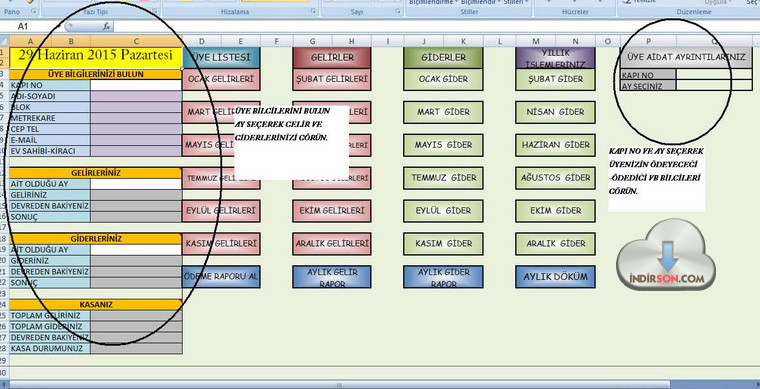Select the HAZİRAN GİDER button
Screen dimensions: 760x389
(x=555, y=145)
